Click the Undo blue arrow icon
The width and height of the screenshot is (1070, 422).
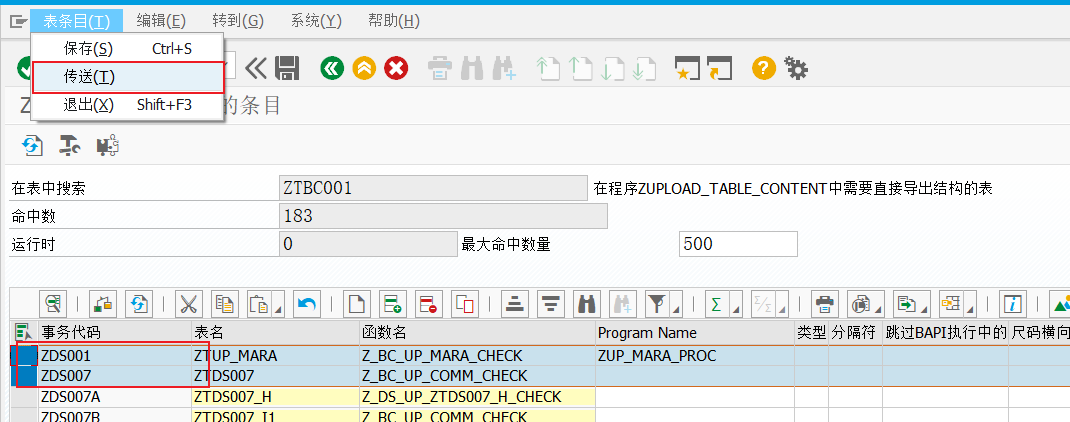tap(307, 304)
